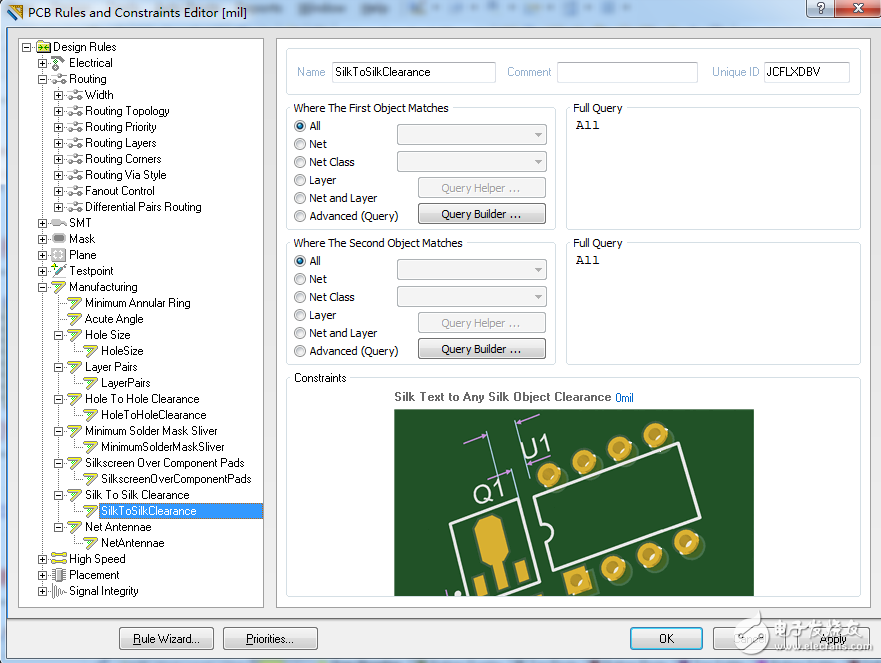Click the High Speed category icon

pos(58,559)
